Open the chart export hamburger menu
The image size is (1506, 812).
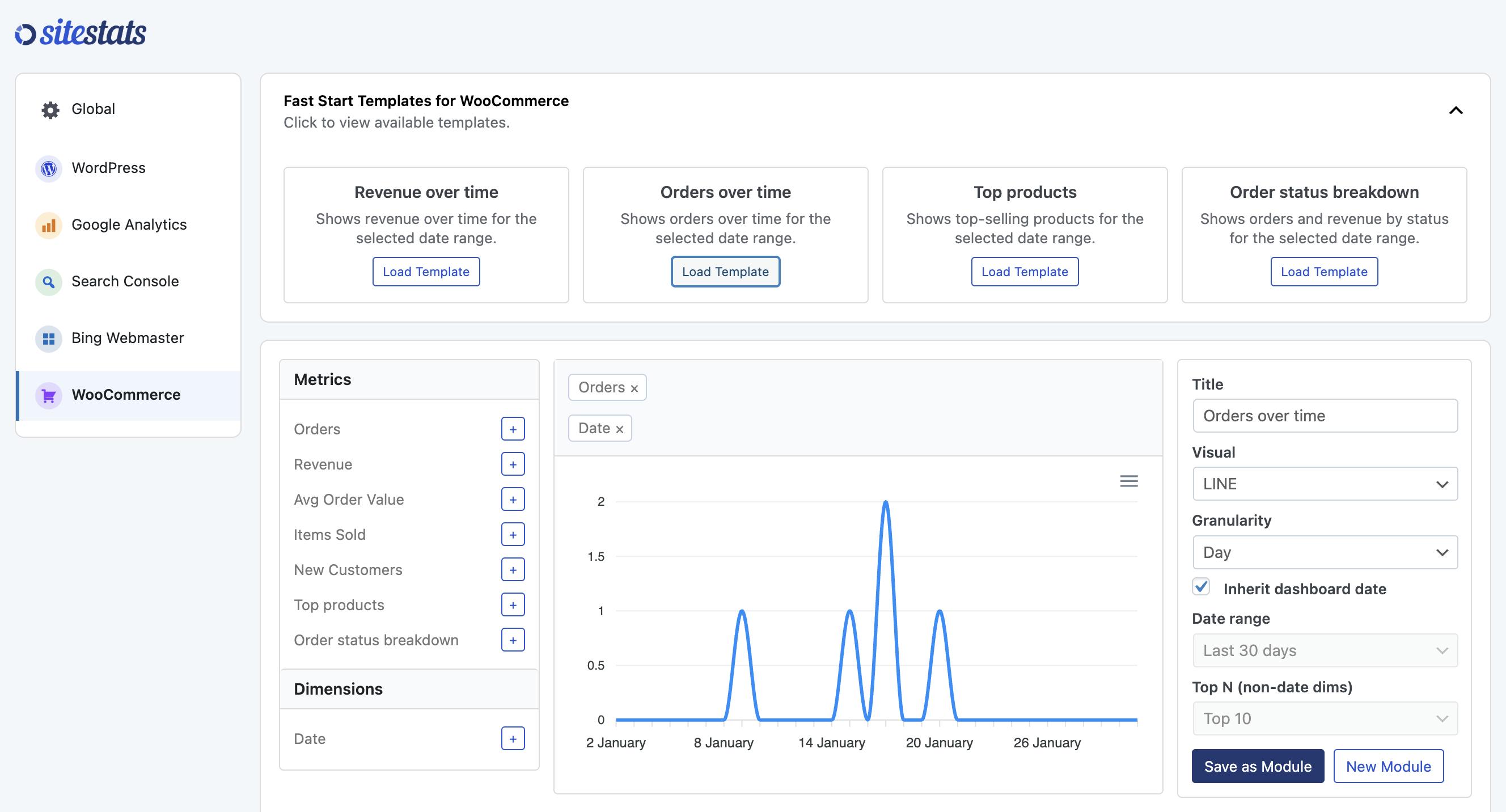point(1129,480)
